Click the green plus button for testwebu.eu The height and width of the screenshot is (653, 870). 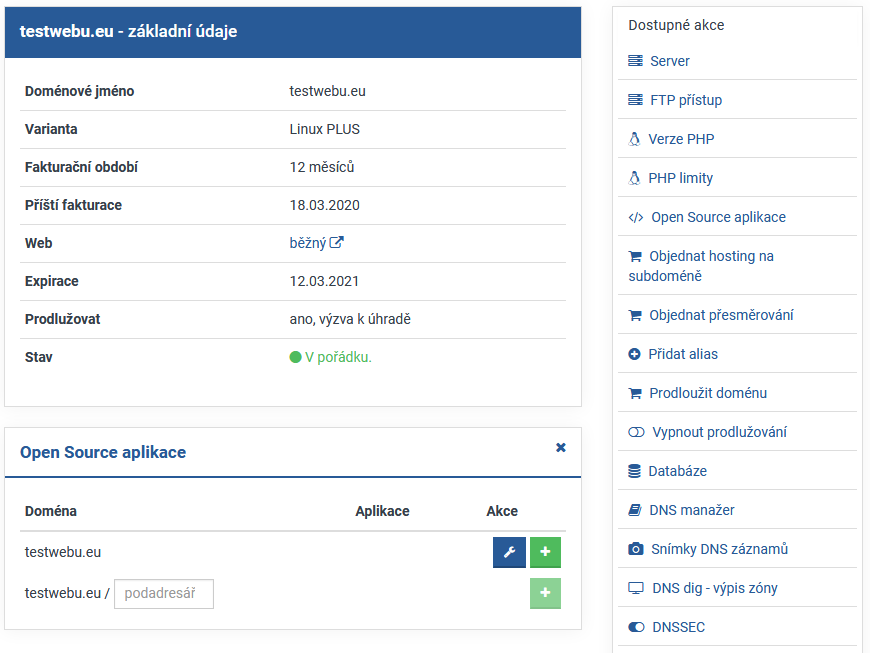545,552
